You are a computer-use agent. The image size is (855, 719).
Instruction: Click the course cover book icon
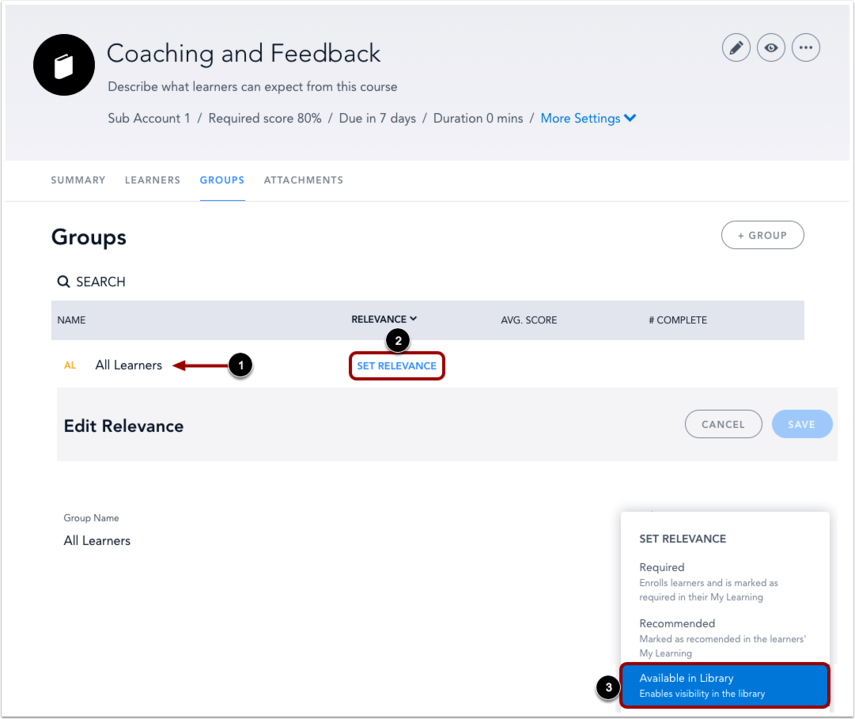[63, 64]
